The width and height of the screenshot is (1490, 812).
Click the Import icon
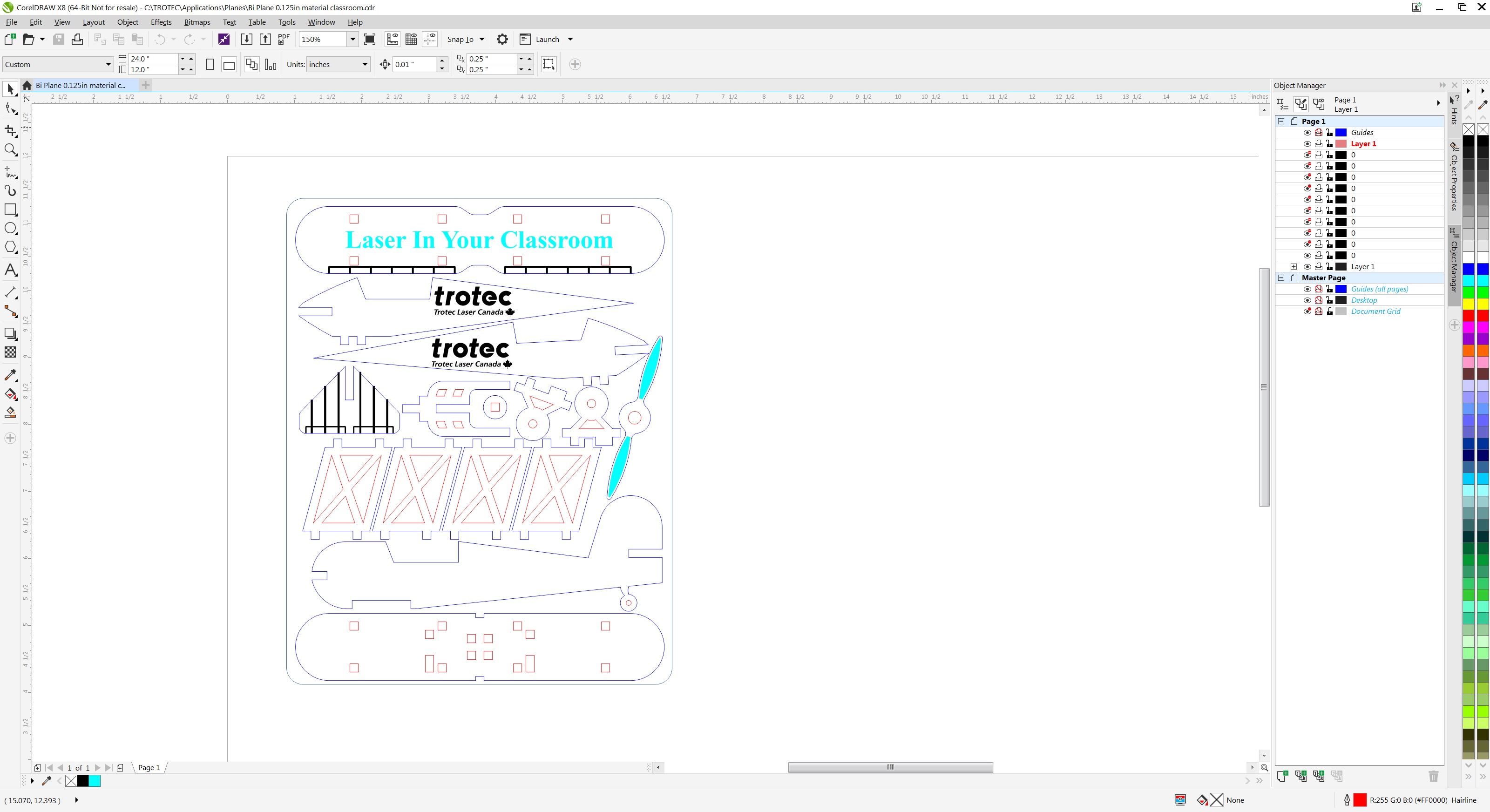[x=246, y=39]
